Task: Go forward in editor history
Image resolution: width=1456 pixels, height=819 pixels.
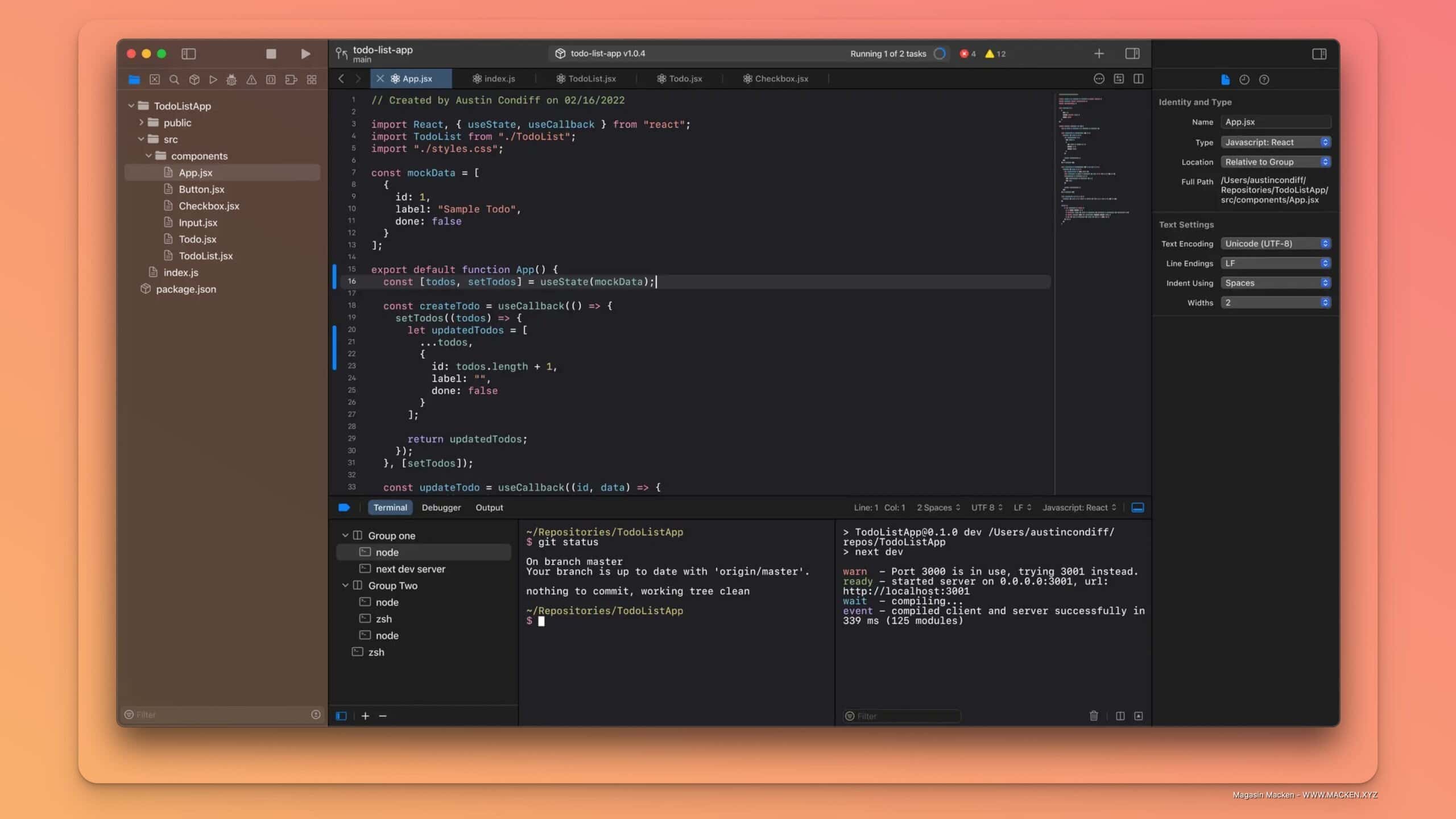Action: (358, 78)
